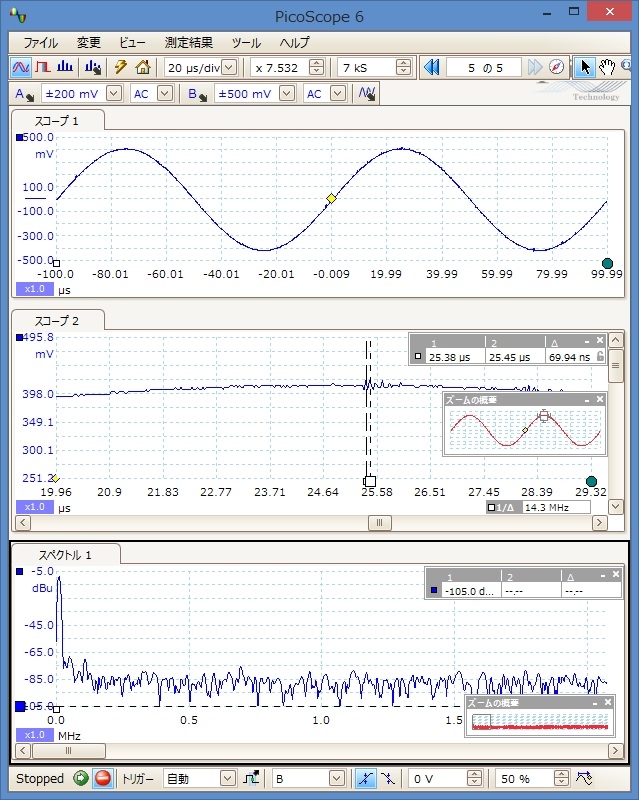Image resolution: width=639 pixels, height=800 pixels.
Task: Open the 測定結果 menu
Action: [x=189, y=43]
